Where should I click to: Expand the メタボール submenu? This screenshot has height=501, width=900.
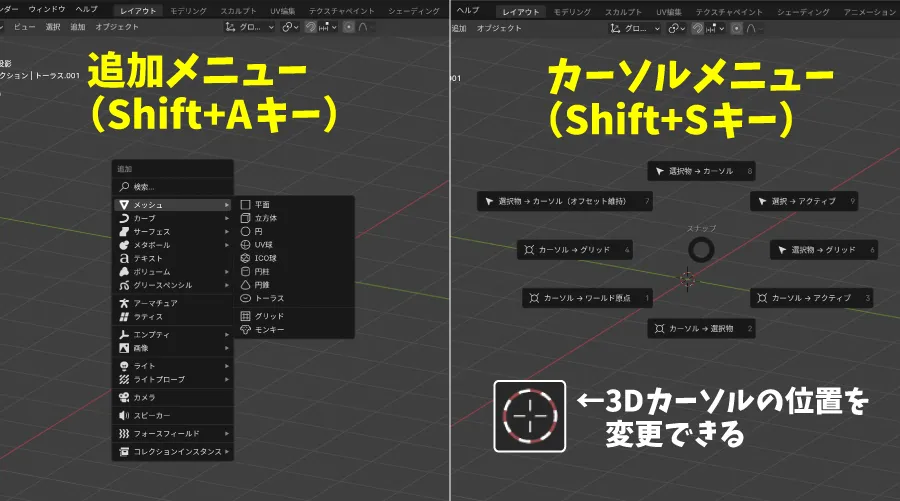click(x=173, y=245)
